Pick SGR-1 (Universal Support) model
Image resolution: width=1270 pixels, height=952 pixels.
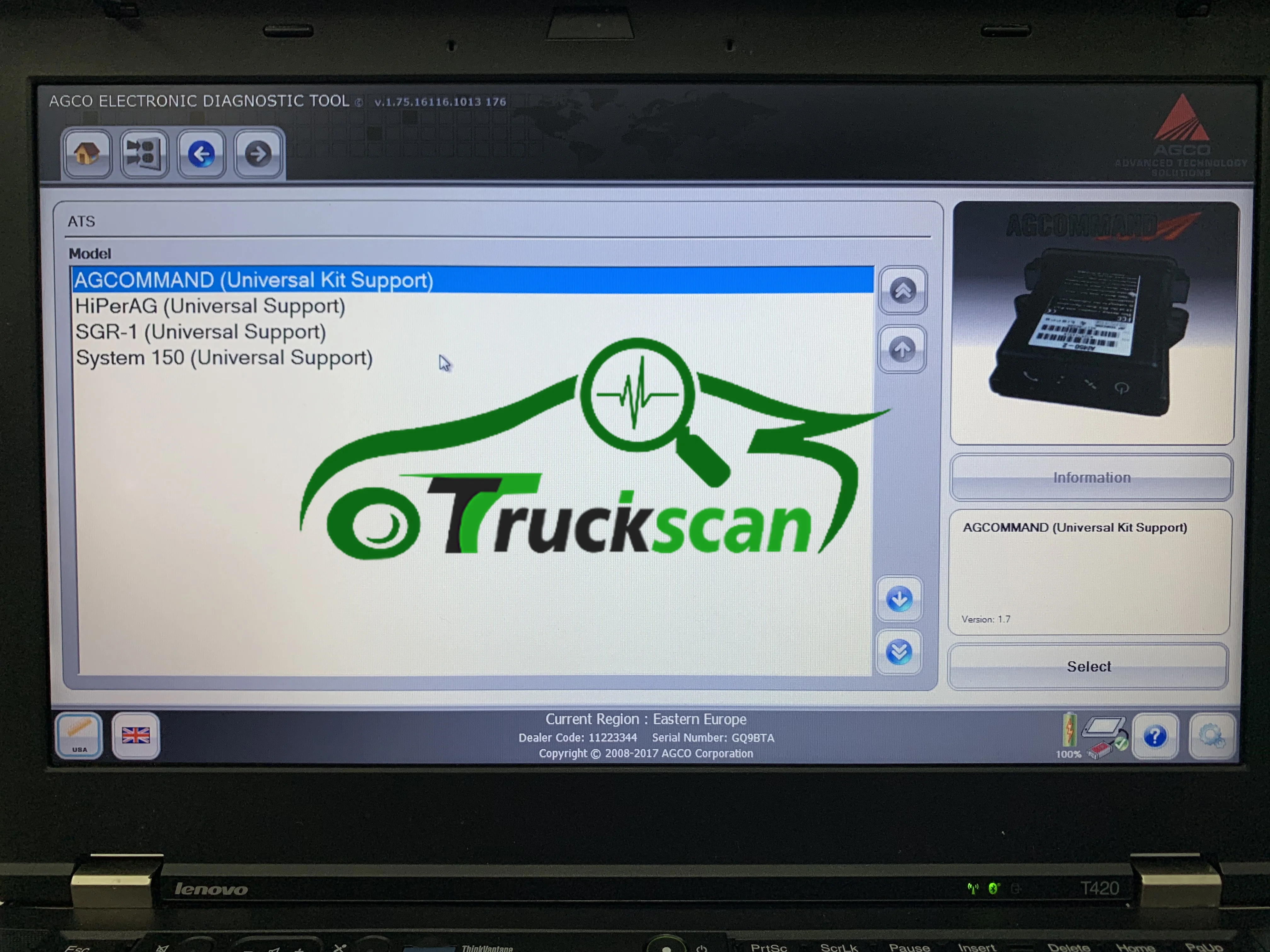coord(200,332)
